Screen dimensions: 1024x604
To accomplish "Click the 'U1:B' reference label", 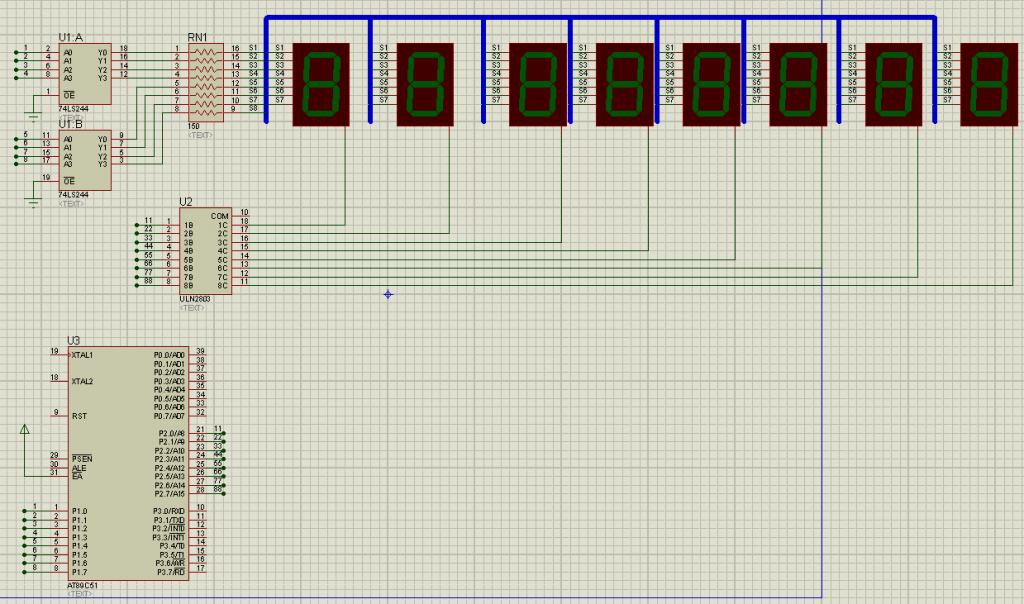I will tap(71, 124).
